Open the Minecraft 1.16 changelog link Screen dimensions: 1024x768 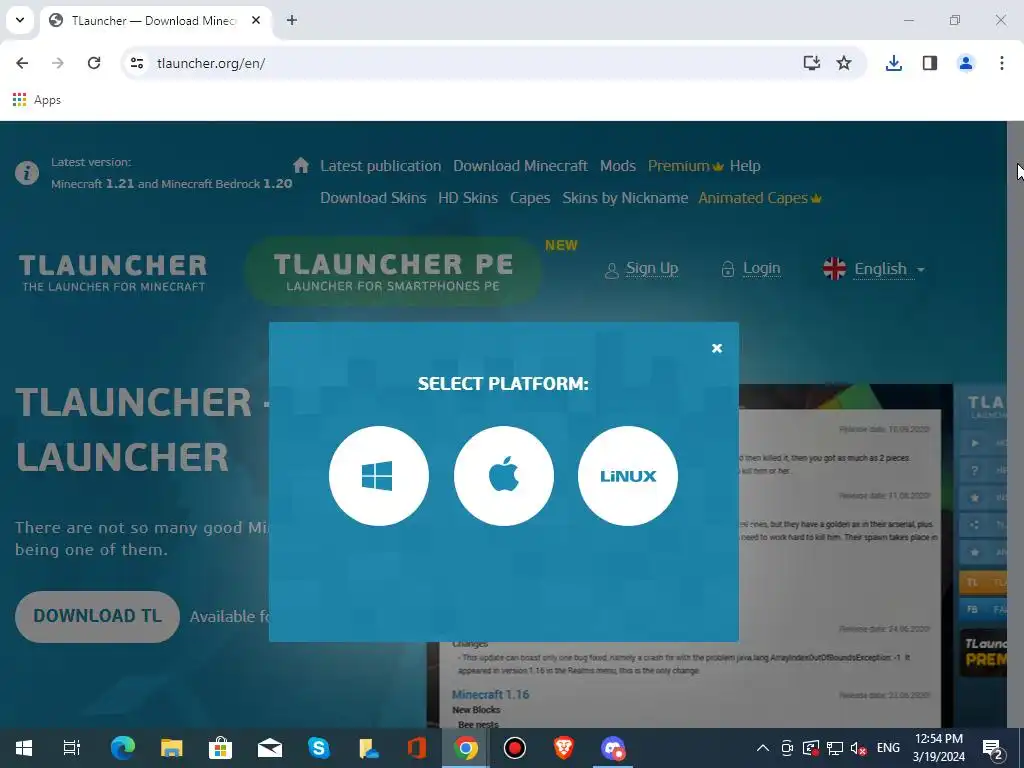[490, 694]
